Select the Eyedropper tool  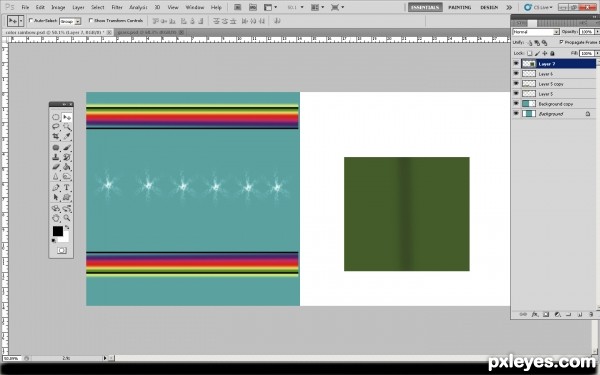(67, 136)
